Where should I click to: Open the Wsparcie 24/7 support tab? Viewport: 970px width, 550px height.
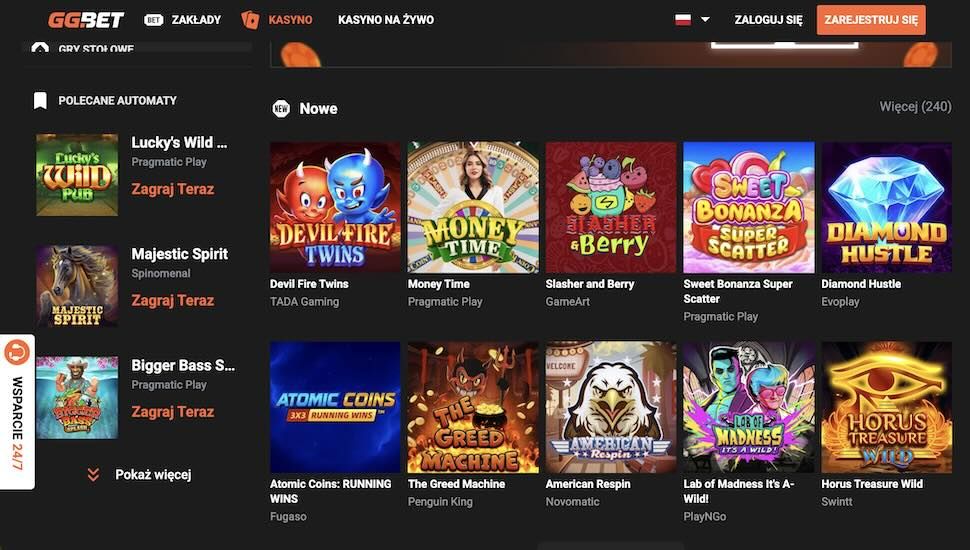[17, 412]
